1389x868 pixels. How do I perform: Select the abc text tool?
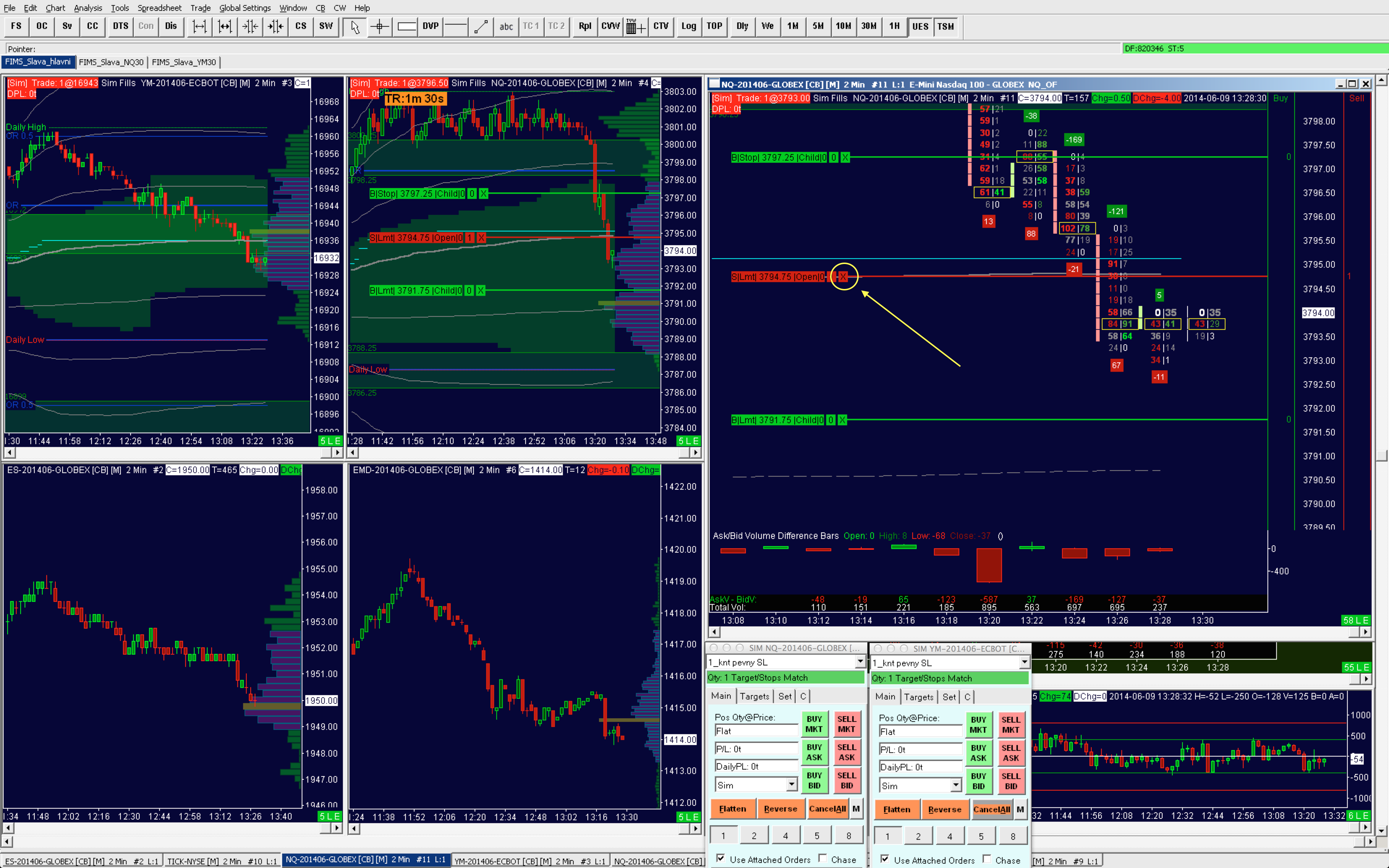(x=506, y=26)
